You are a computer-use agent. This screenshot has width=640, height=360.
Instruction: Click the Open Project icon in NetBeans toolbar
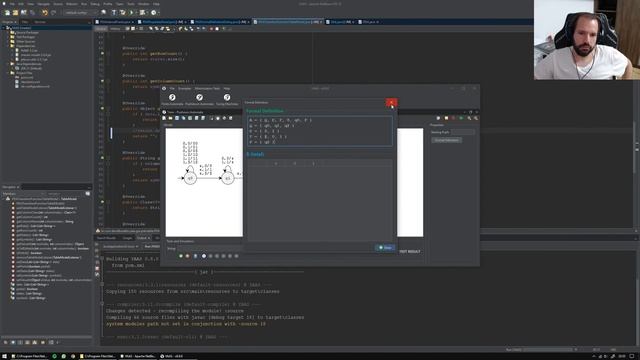(x=24, y=13)
